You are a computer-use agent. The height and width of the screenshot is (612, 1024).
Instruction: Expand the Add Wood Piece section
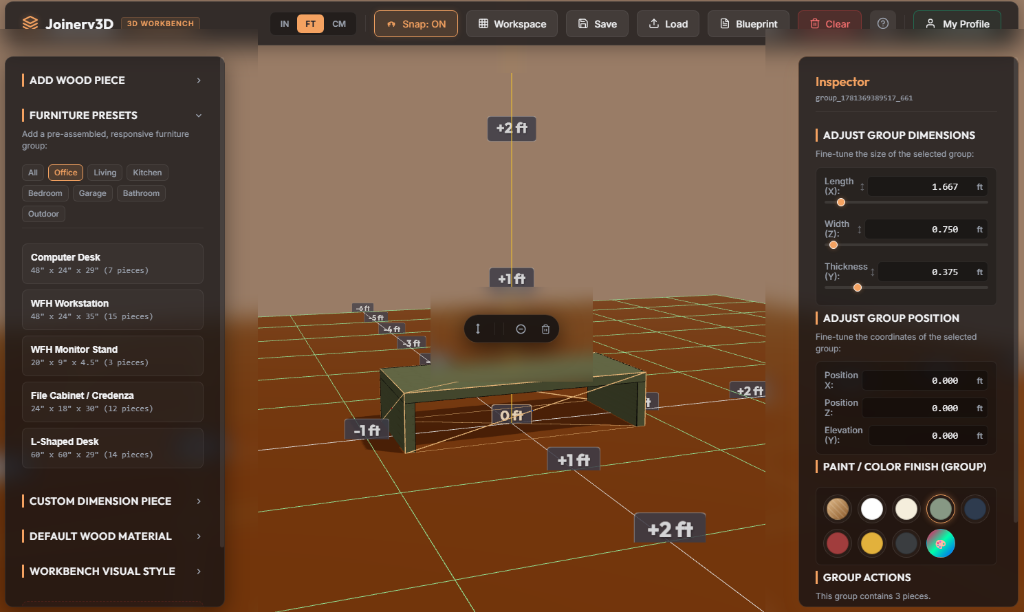pos(112,80)
